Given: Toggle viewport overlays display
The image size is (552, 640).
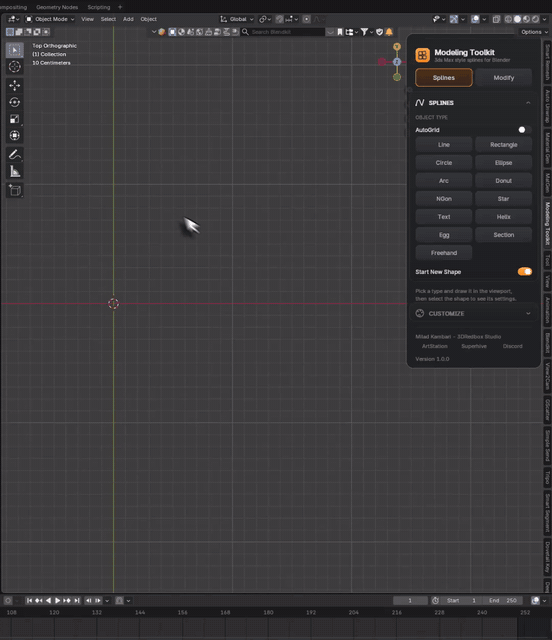Looking at the screenshot, I should [475, 19].
